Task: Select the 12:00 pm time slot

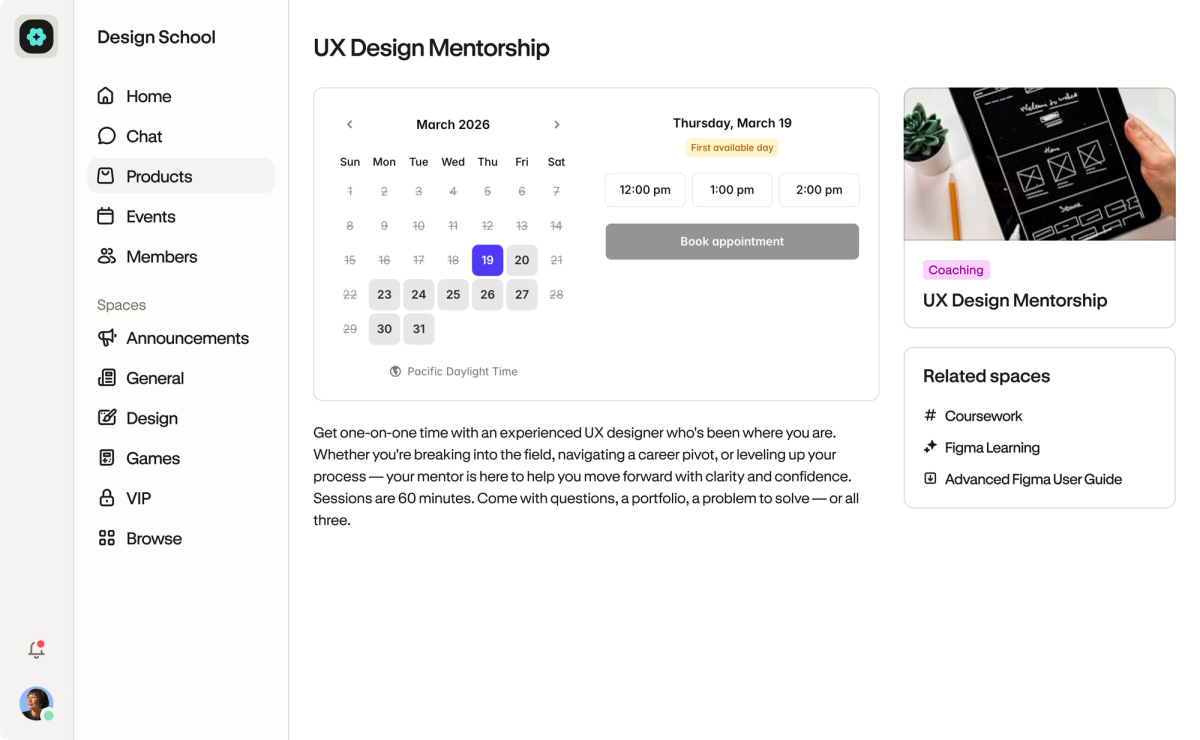Action: point(645,190)
